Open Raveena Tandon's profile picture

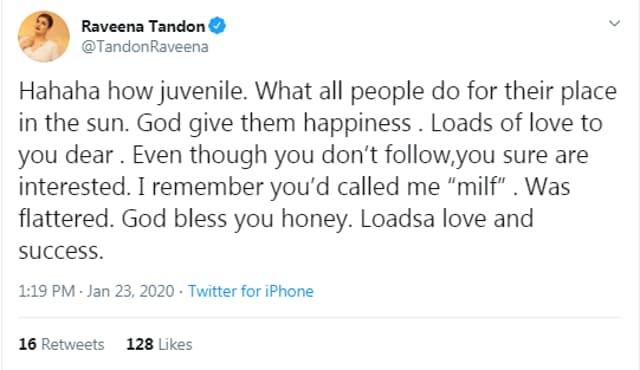[x=43, y=37]
